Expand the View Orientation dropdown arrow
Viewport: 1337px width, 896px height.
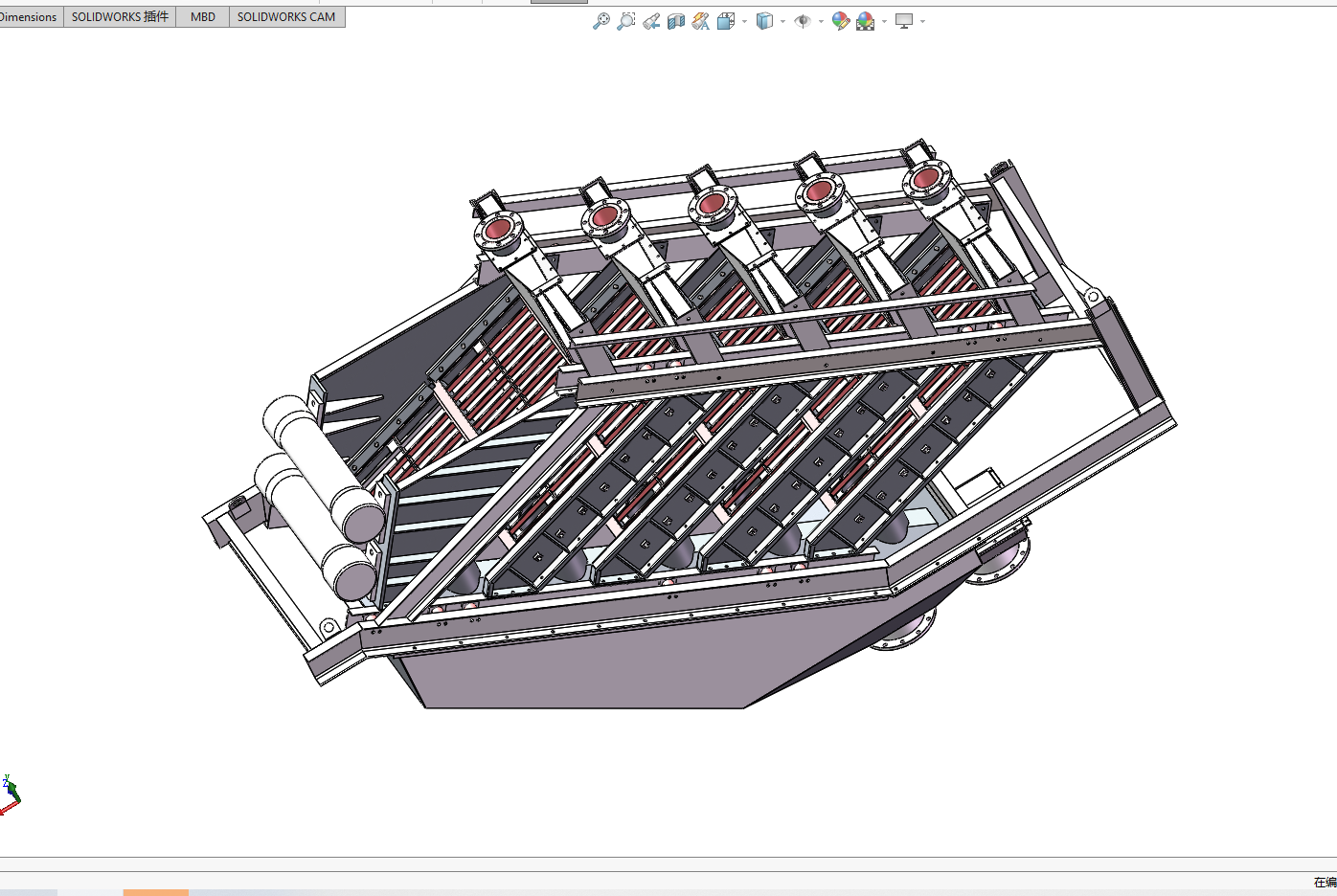(744, 21)
